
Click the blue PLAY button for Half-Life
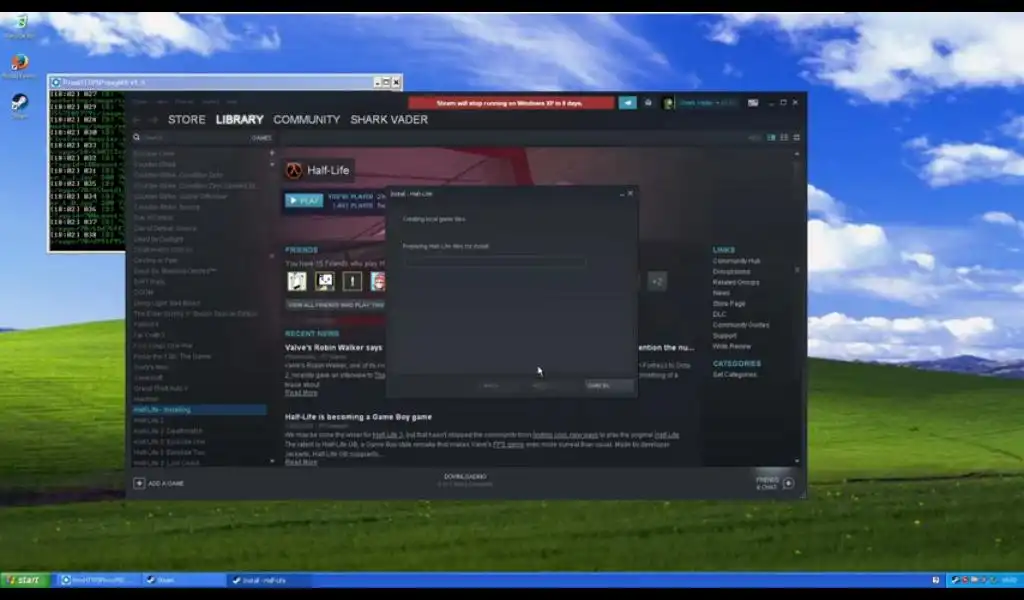point(304,200)
